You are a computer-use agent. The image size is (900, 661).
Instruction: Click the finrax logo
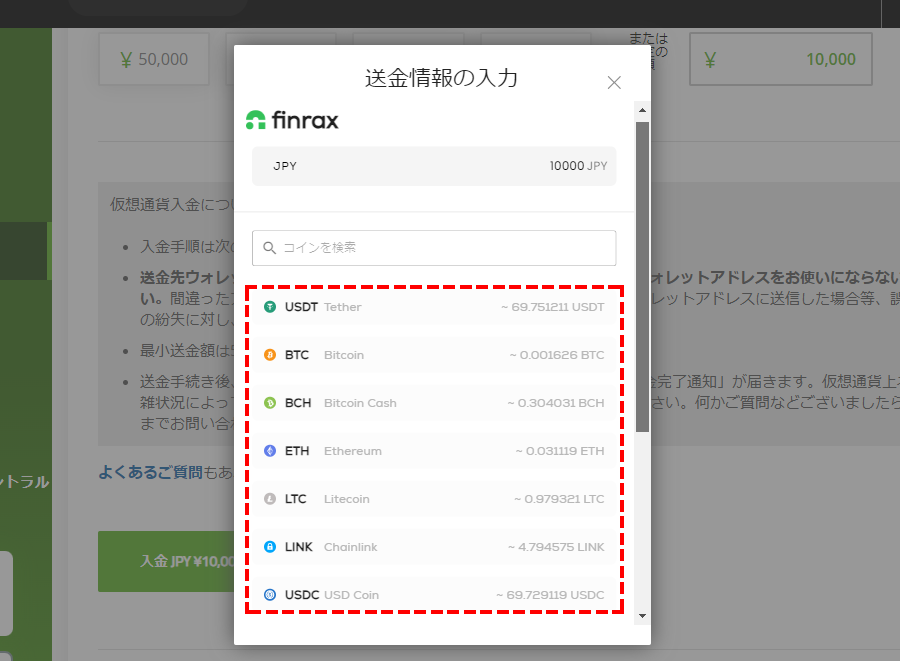pos(292,120)
